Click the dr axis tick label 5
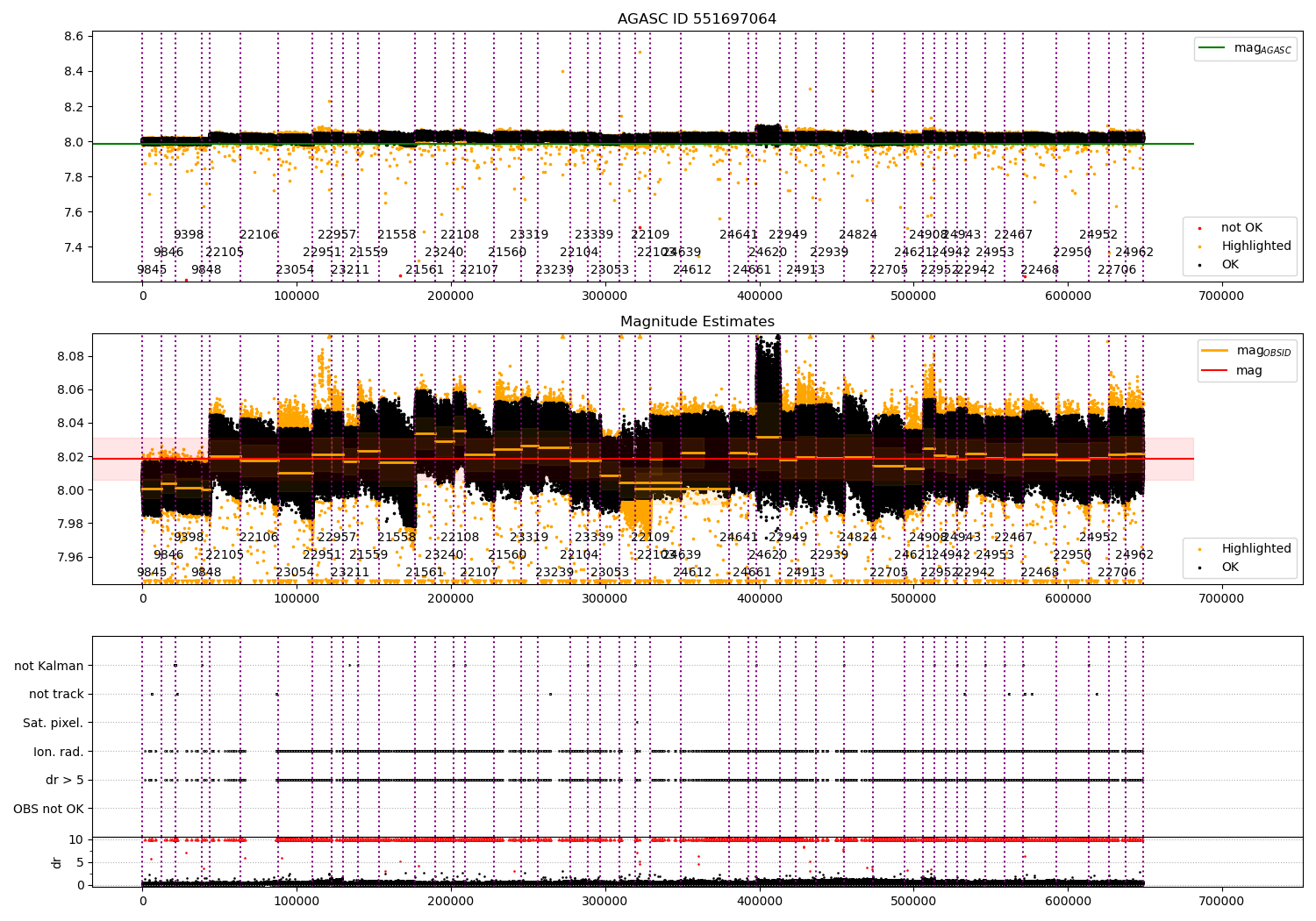The image size is (1316, 921). tap(80, 862)
